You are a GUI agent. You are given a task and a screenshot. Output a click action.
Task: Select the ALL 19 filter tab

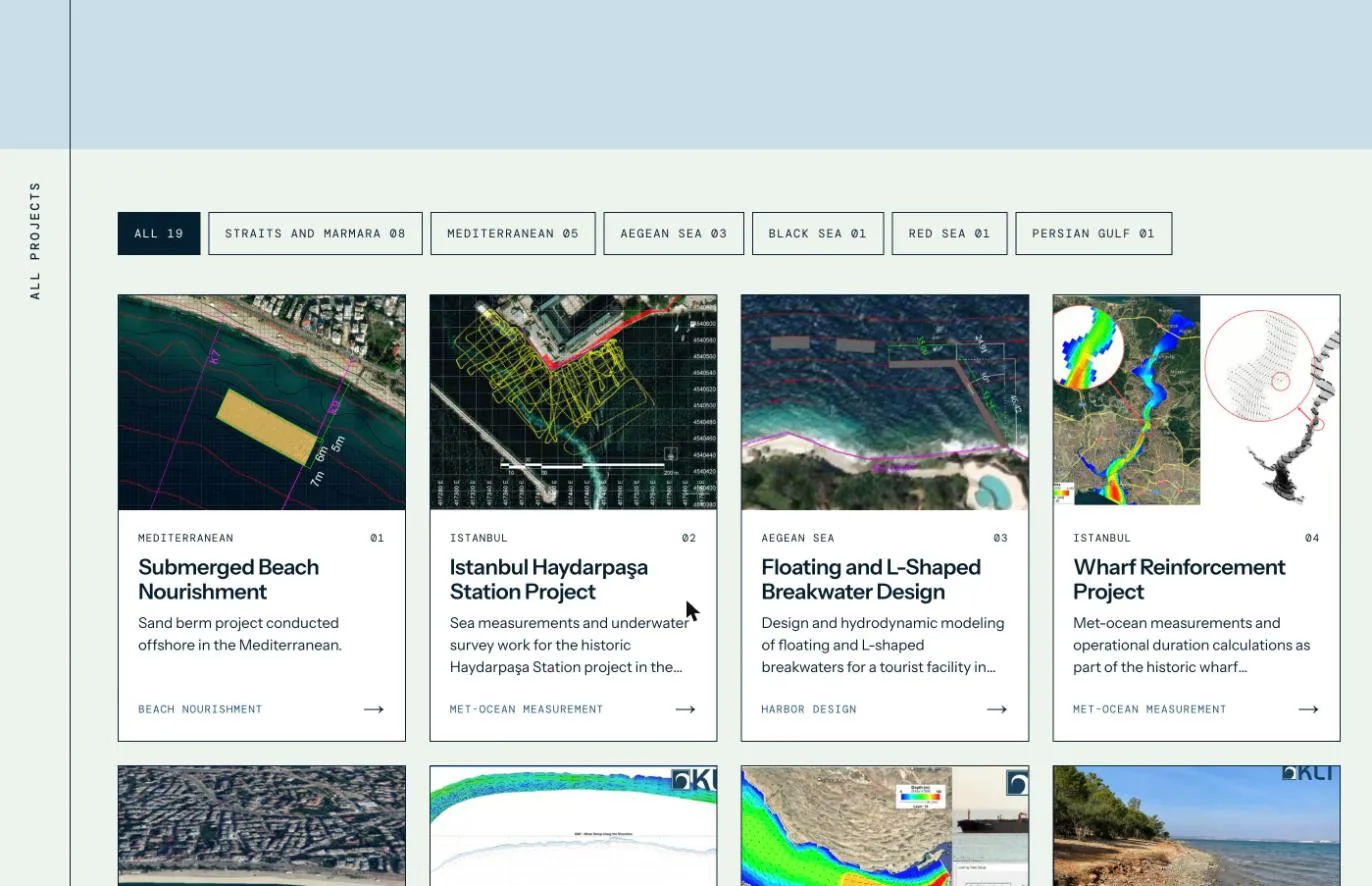coord(159,233)
